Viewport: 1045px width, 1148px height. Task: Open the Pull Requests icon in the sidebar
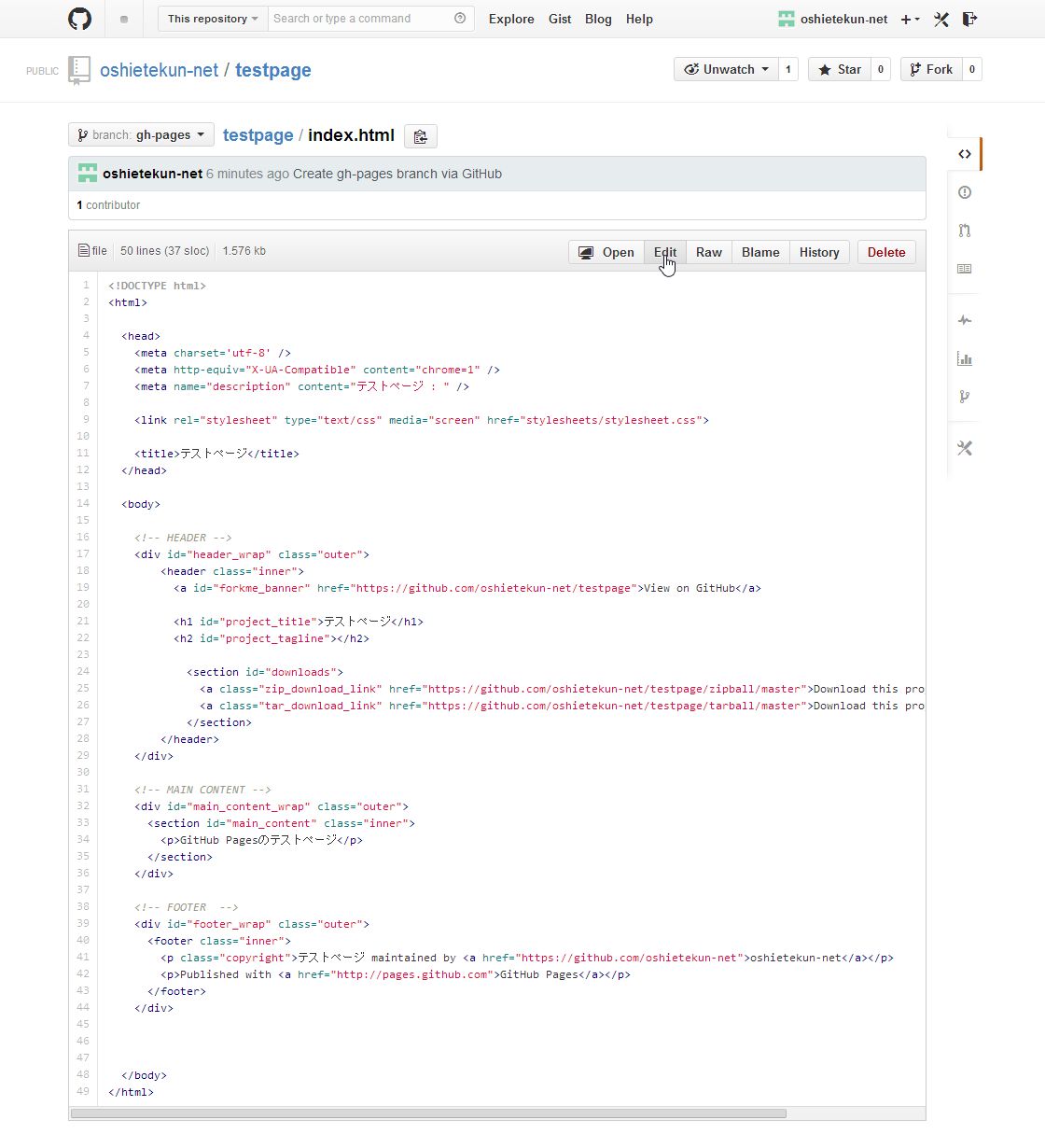[965, 231]
